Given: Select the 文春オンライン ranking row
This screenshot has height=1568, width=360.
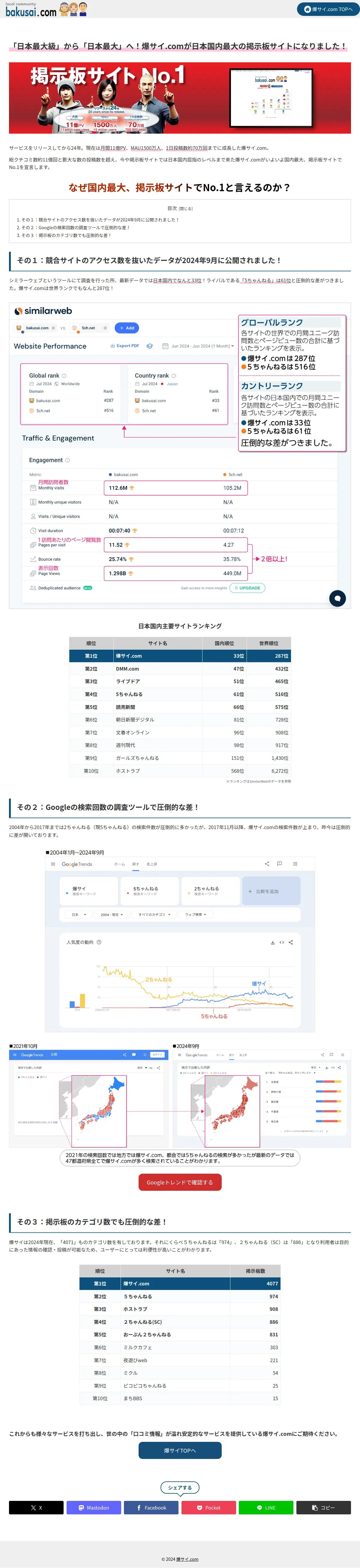Looking at the screenshot, I should tap(180, 732).
